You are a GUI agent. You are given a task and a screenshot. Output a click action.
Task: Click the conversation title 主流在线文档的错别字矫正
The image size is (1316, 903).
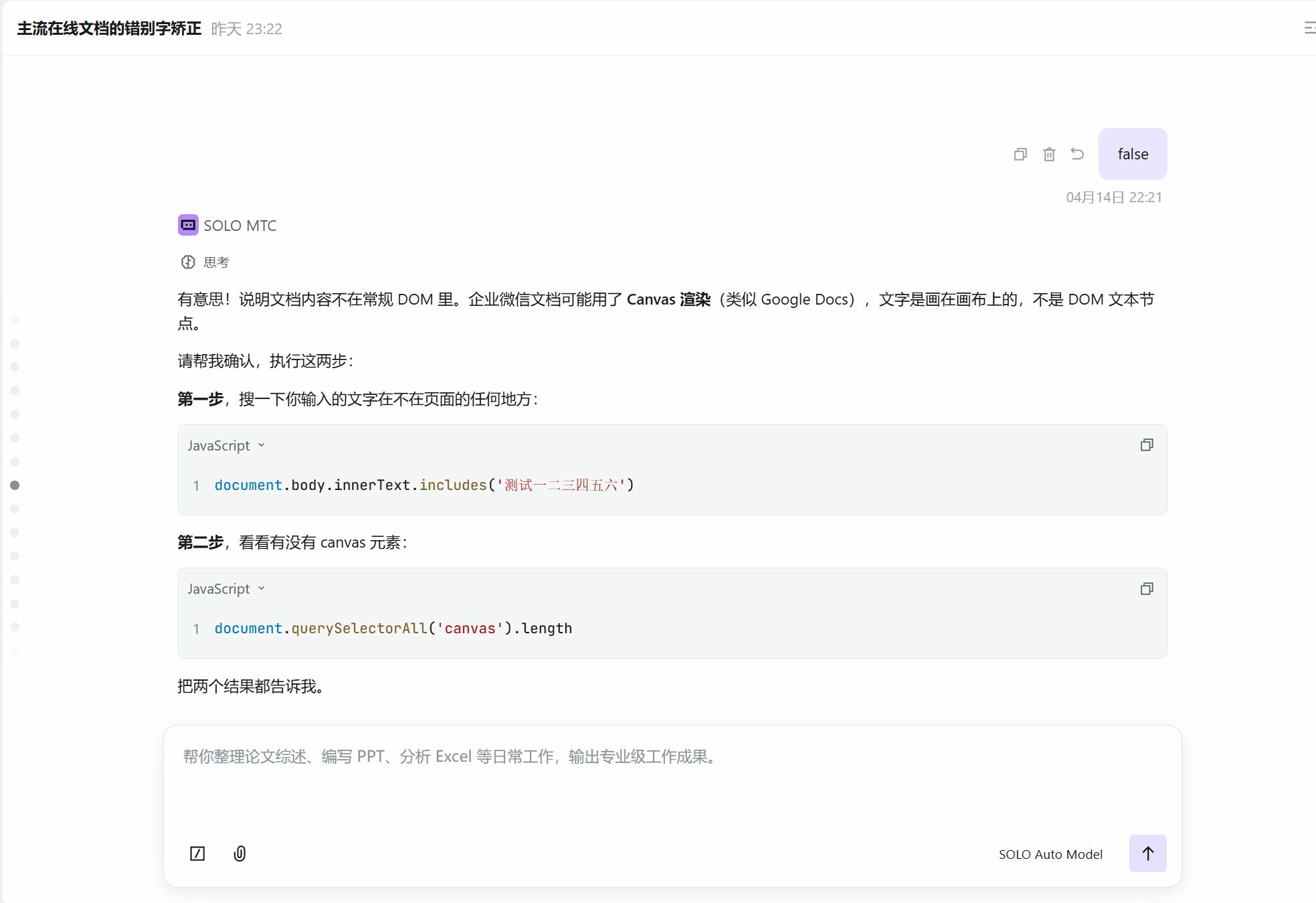click(x=109, y=29)
